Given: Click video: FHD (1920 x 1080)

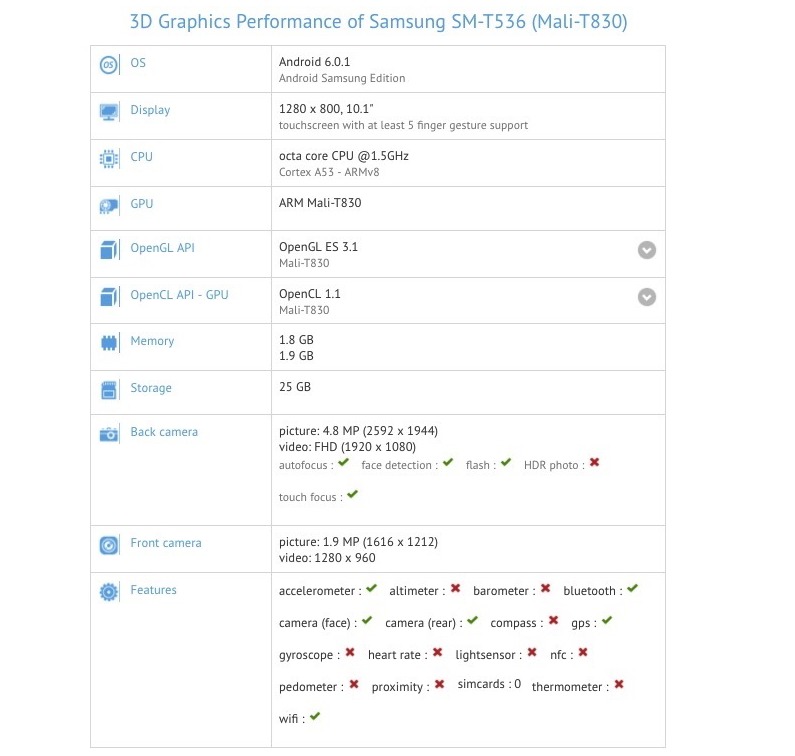Looking at the screenshot, I should click(347, 447).
